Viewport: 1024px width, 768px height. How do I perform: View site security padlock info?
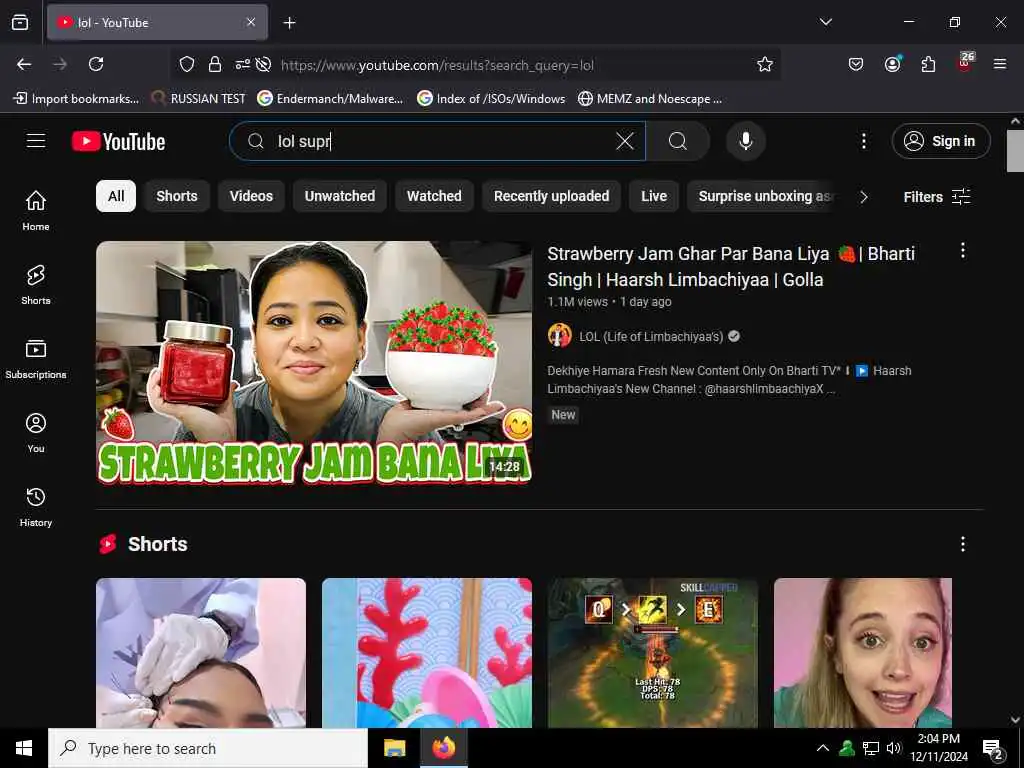[x=215, y=64]
